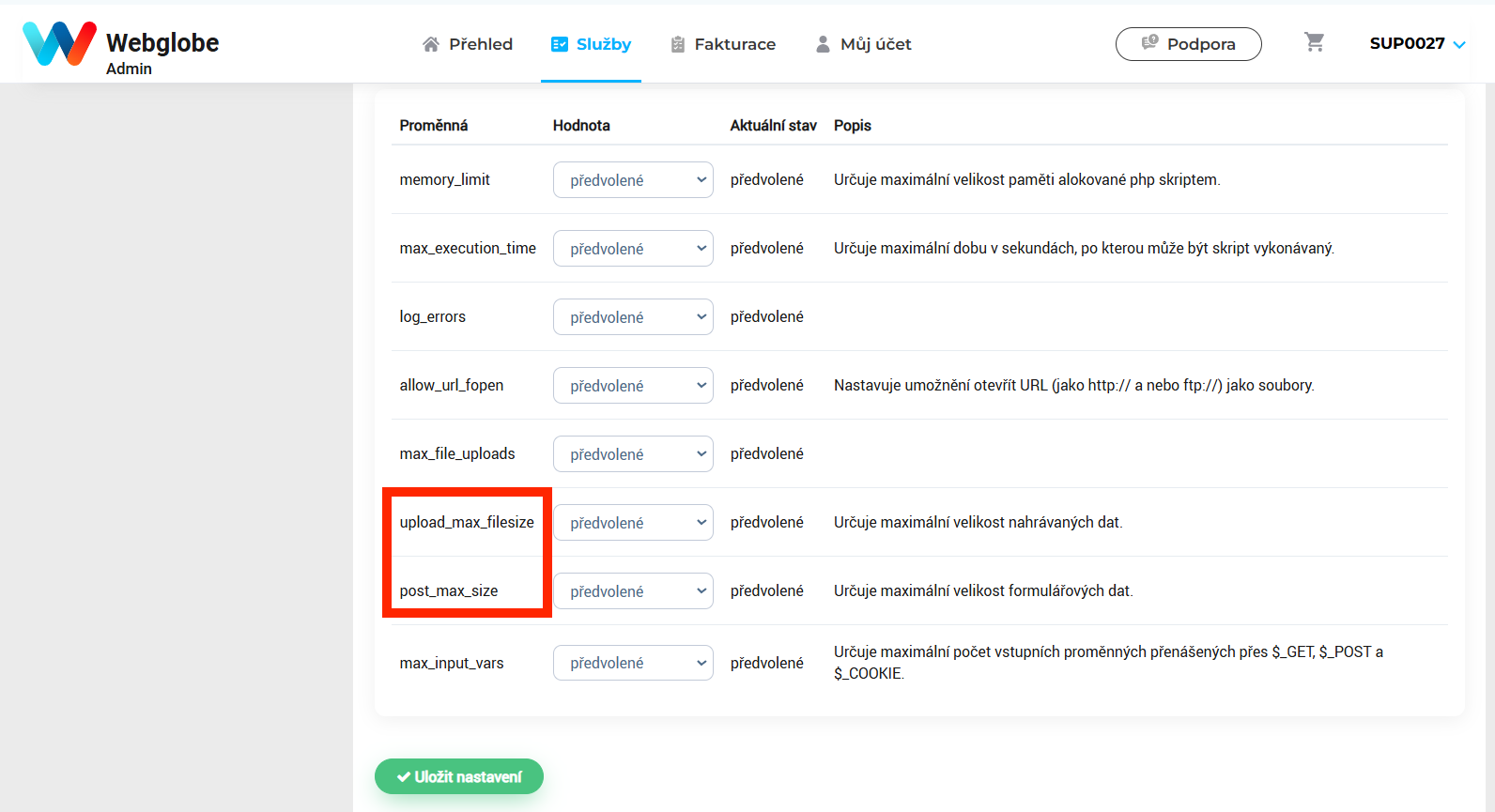Click the upload_max_filesize description text
The height and width of the screenshot is (812, 1495).
(979, 523)
